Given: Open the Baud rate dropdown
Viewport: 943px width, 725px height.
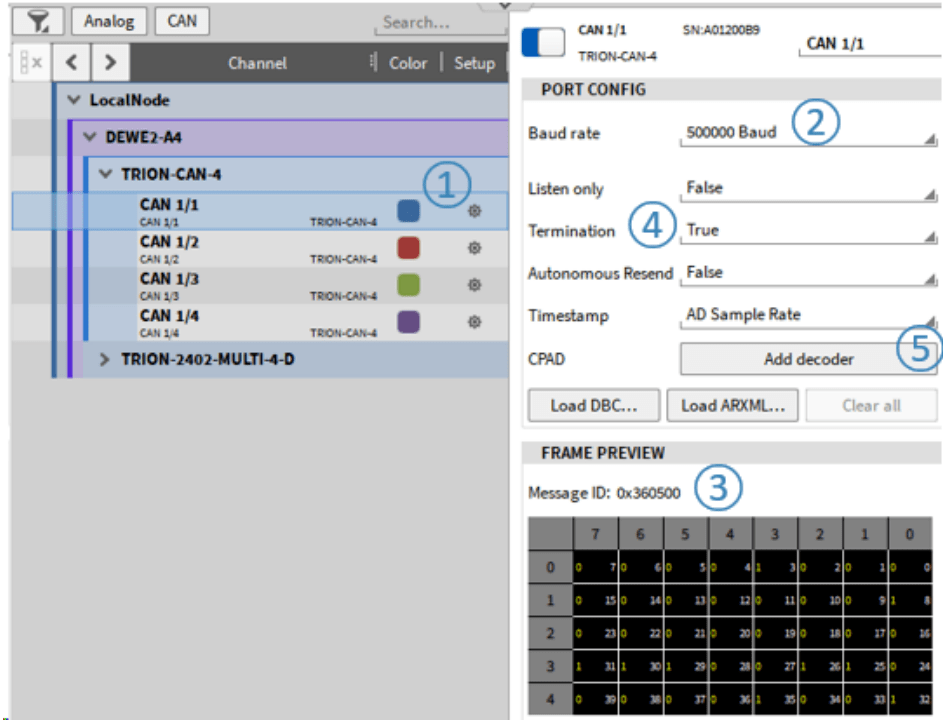Looking at the screenshot, I should pyautogui.click(x=810, y=133).
